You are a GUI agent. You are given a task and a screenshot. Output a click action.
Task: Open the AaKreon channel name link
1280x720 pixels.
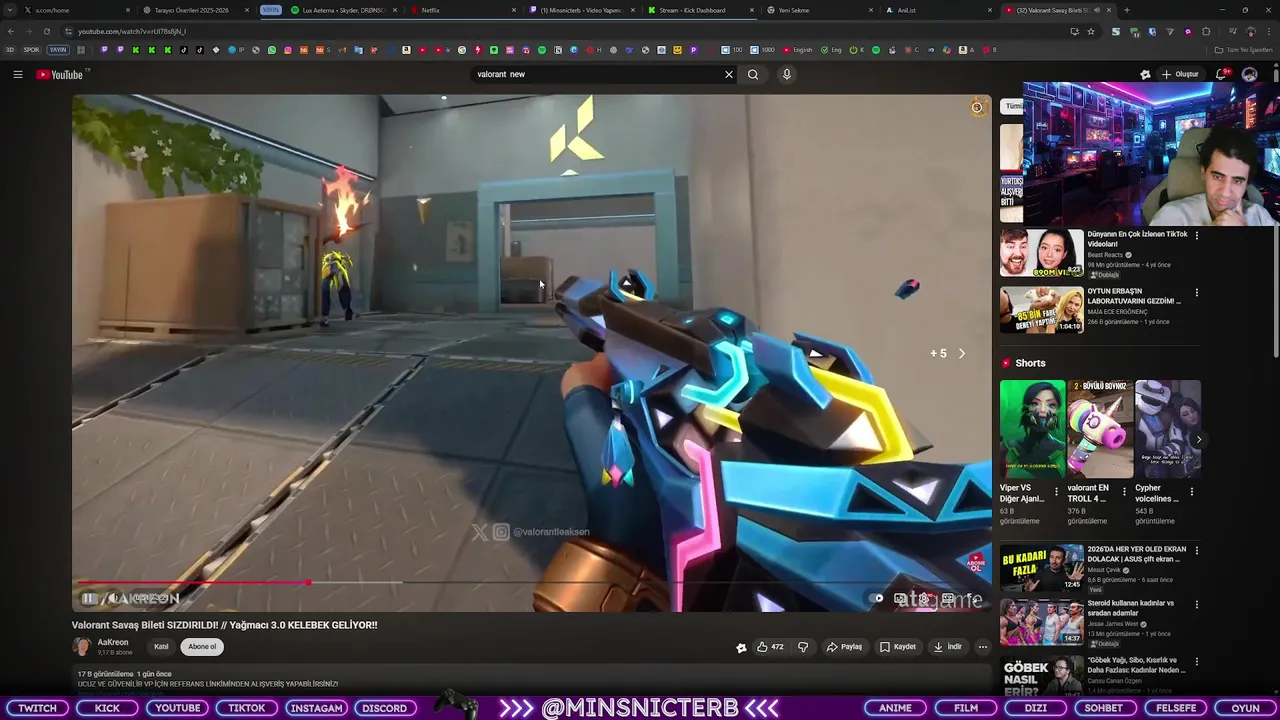tap(113, 642)
